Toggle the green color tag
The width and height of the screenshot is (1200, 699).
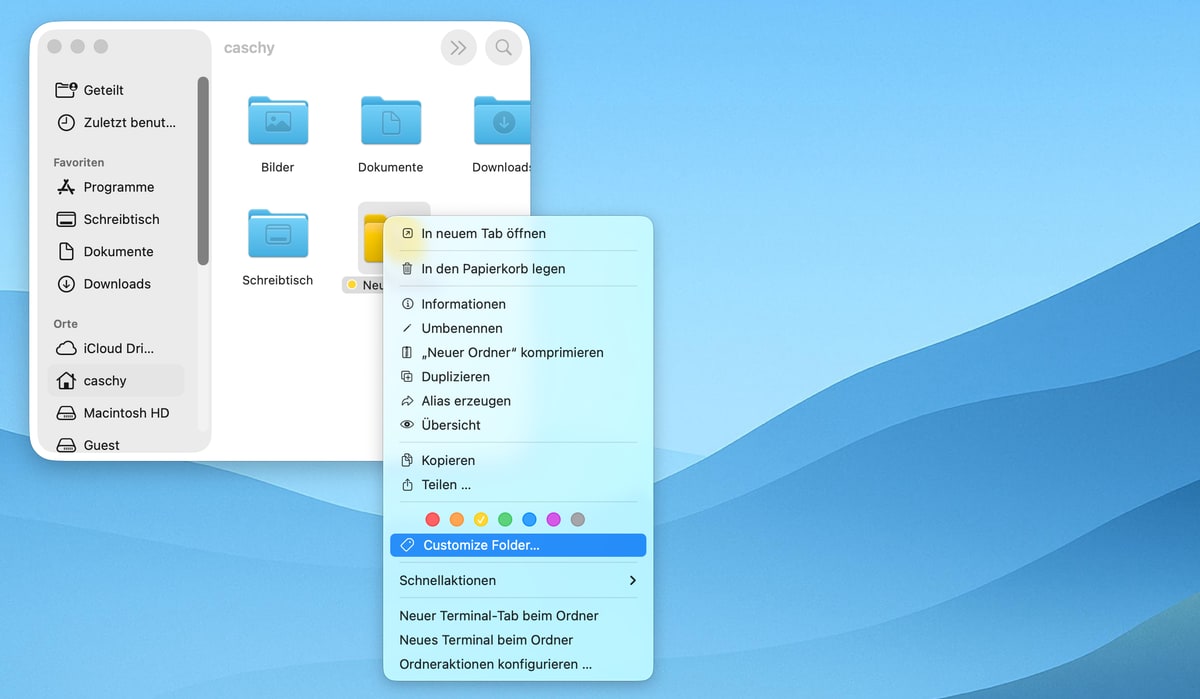coord(505,519)
